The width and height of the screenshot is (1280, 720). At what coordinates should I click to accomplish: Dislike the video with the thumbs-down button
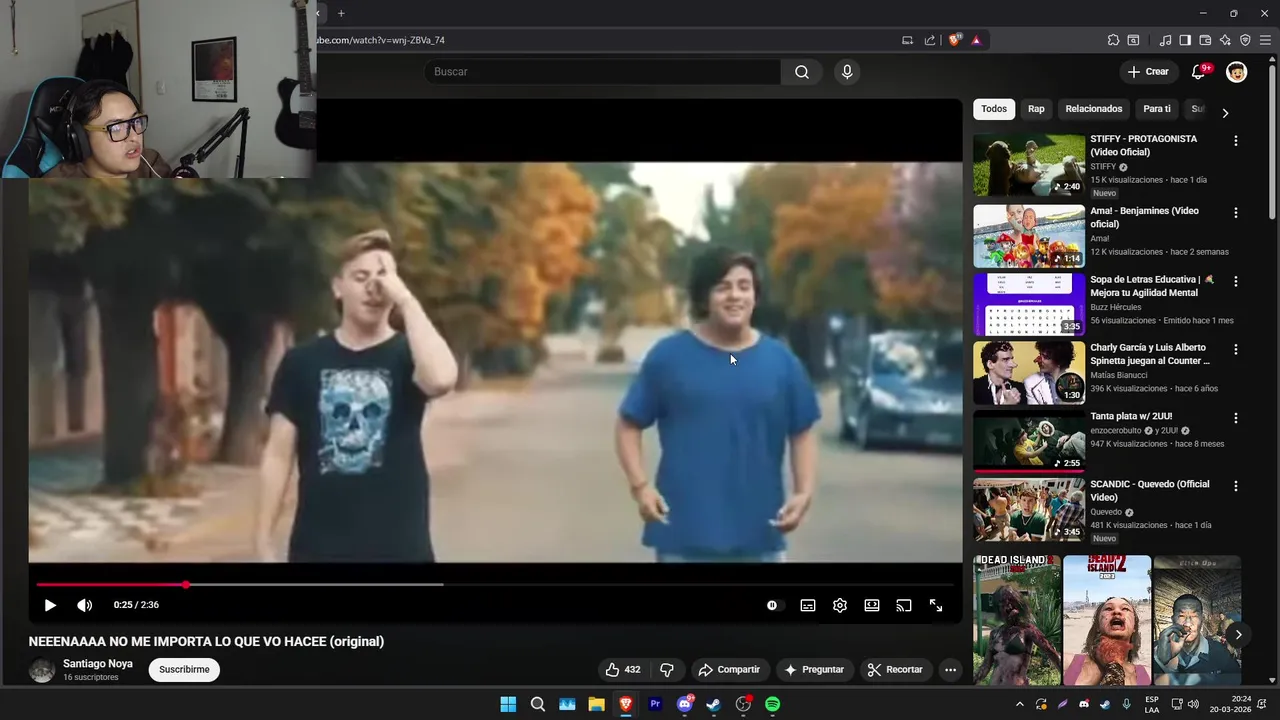[667, 670]
